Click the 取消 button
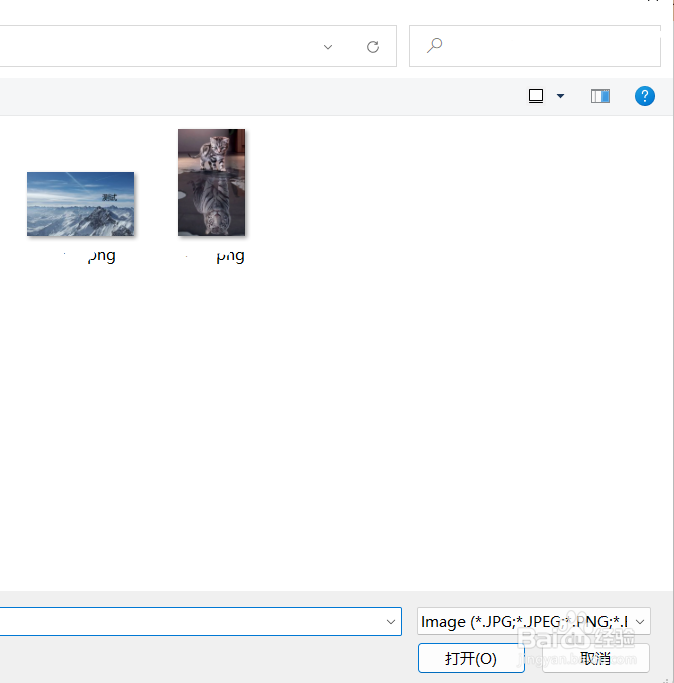674x683 pixels. click(x=596, y=658)
